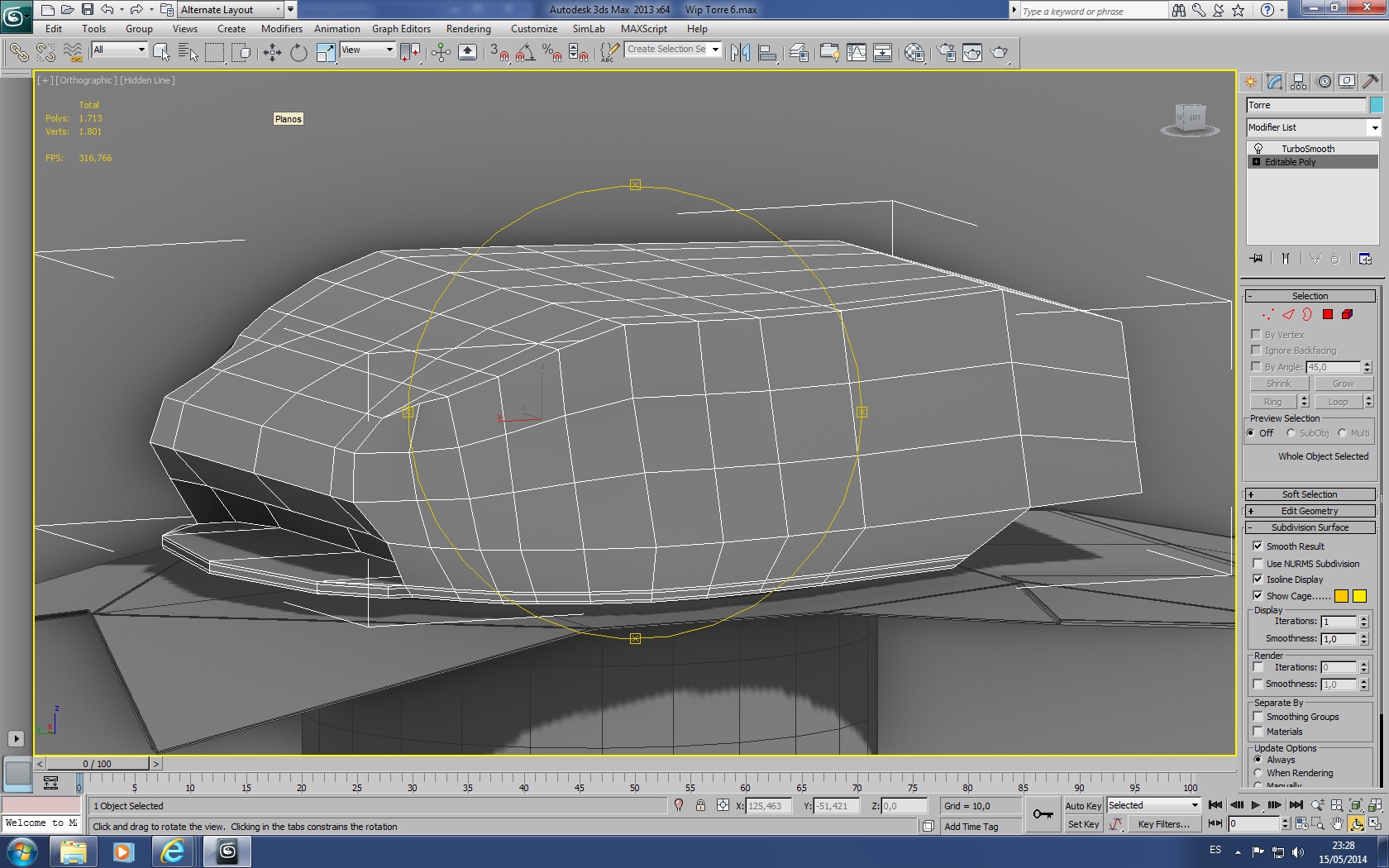Click the Select Object arrow tool

[161, 53]
